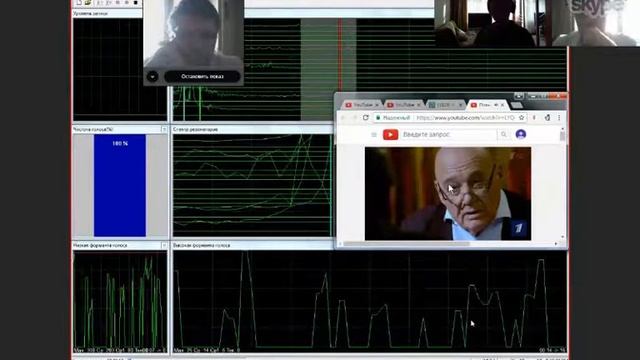Click the Skype self-view video thumbnail
Image resolution: width=640 pixels, height=360 pixels.
[193, 34]
